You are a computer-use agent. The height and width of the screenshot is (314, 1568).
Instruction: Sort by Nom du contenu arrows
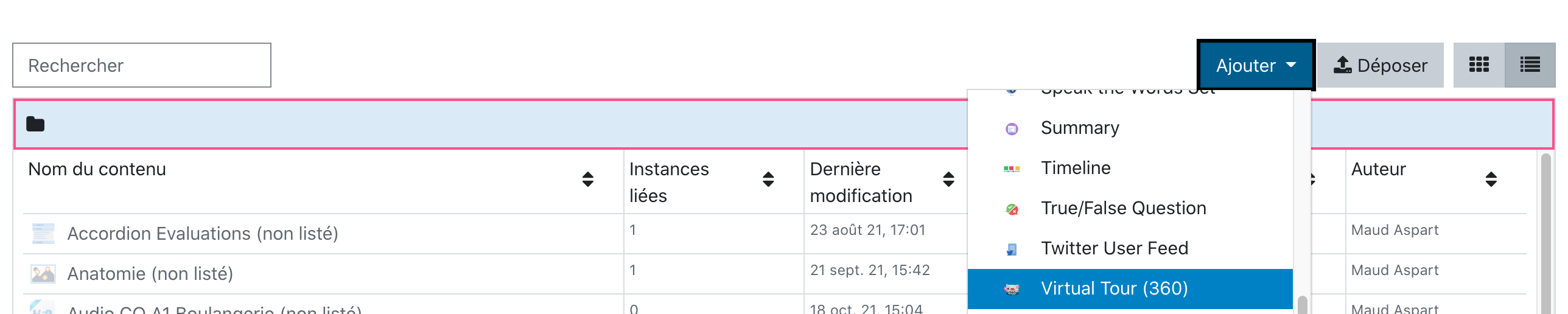pos(587,179)
